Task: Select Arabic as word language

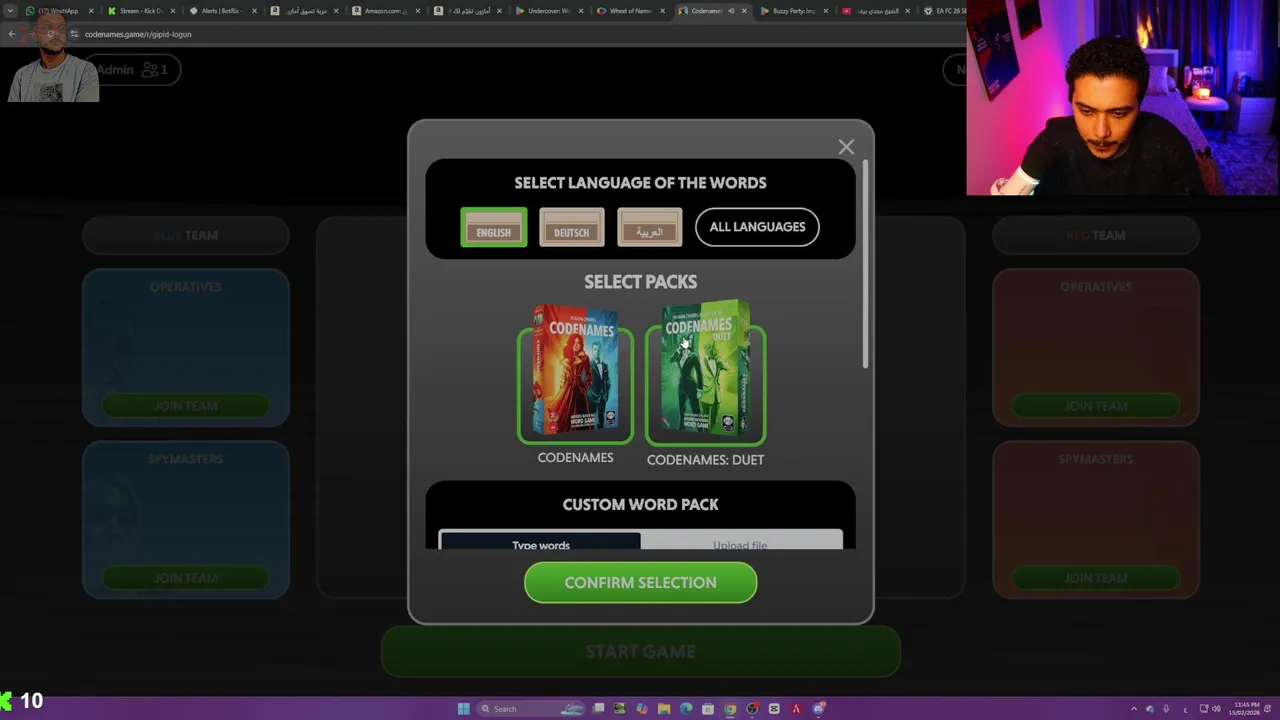Action: [x=649, y=227]
